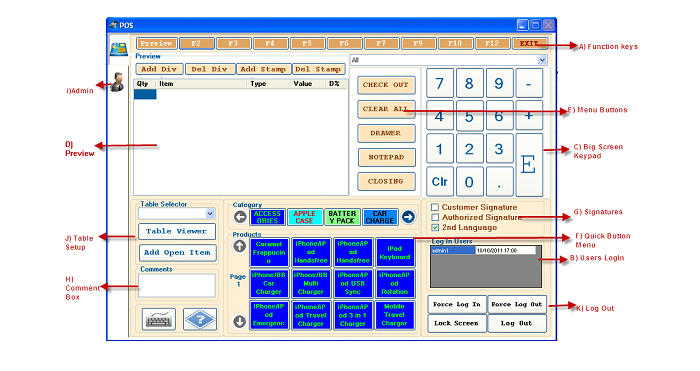Add iPhone/iPod Travel Charger product
This screenshot has height=371, width=700.
click(x=311, y=315)
